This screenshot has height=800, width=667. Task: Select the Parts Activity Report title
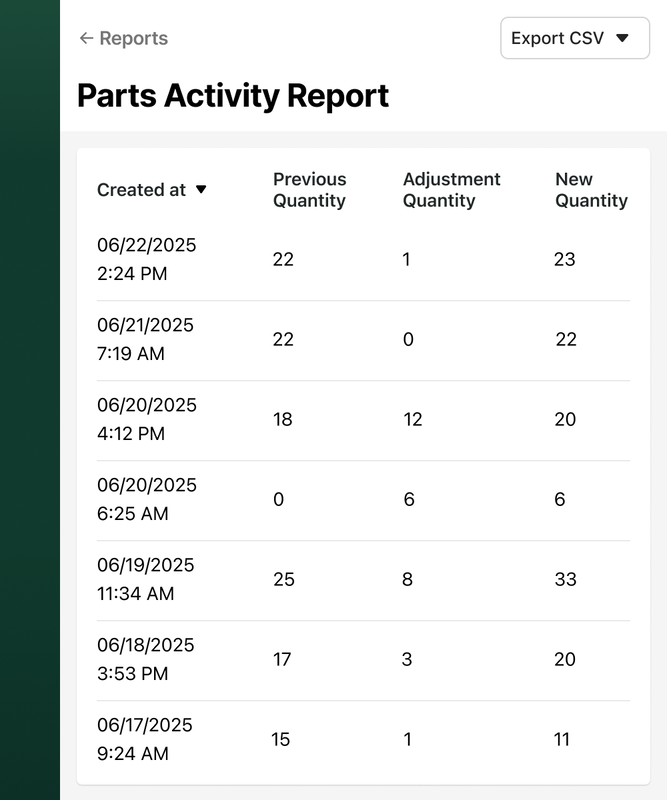point(233,95)
